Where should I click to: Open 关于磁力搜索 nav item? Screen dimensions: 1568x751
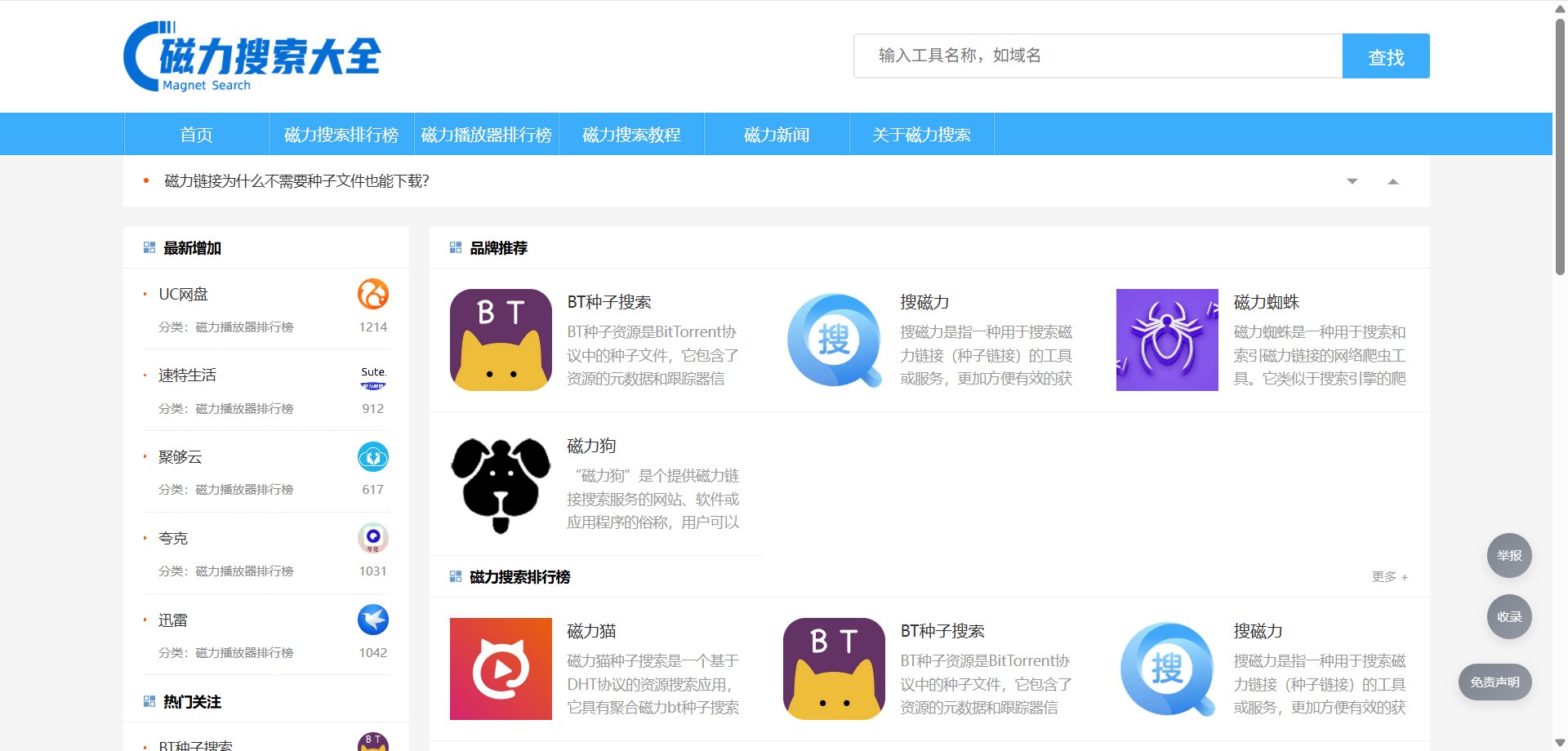coord(922,134)
